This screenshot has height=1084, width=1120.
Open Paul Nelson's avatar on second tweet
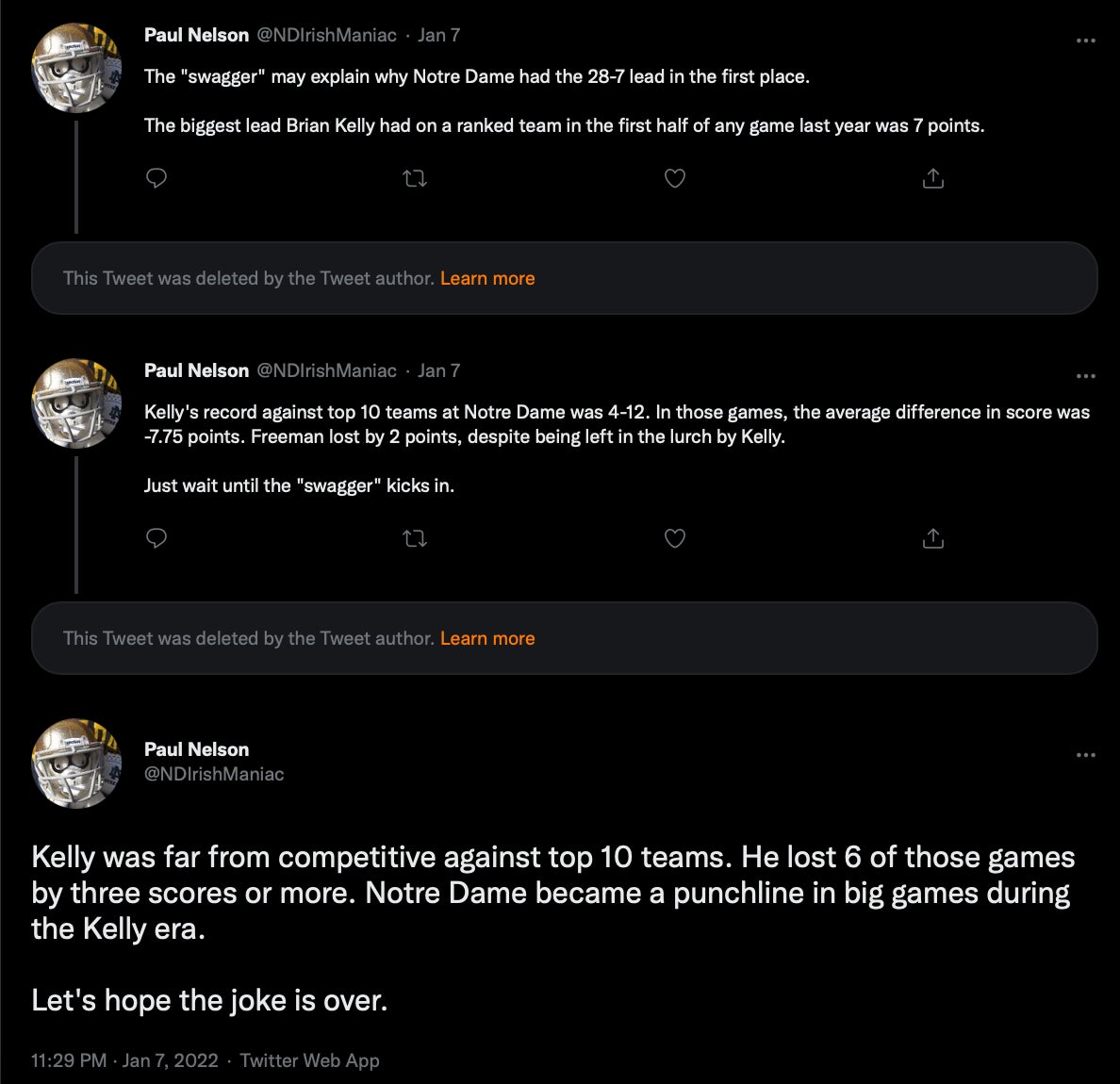(x=76, y=403)
